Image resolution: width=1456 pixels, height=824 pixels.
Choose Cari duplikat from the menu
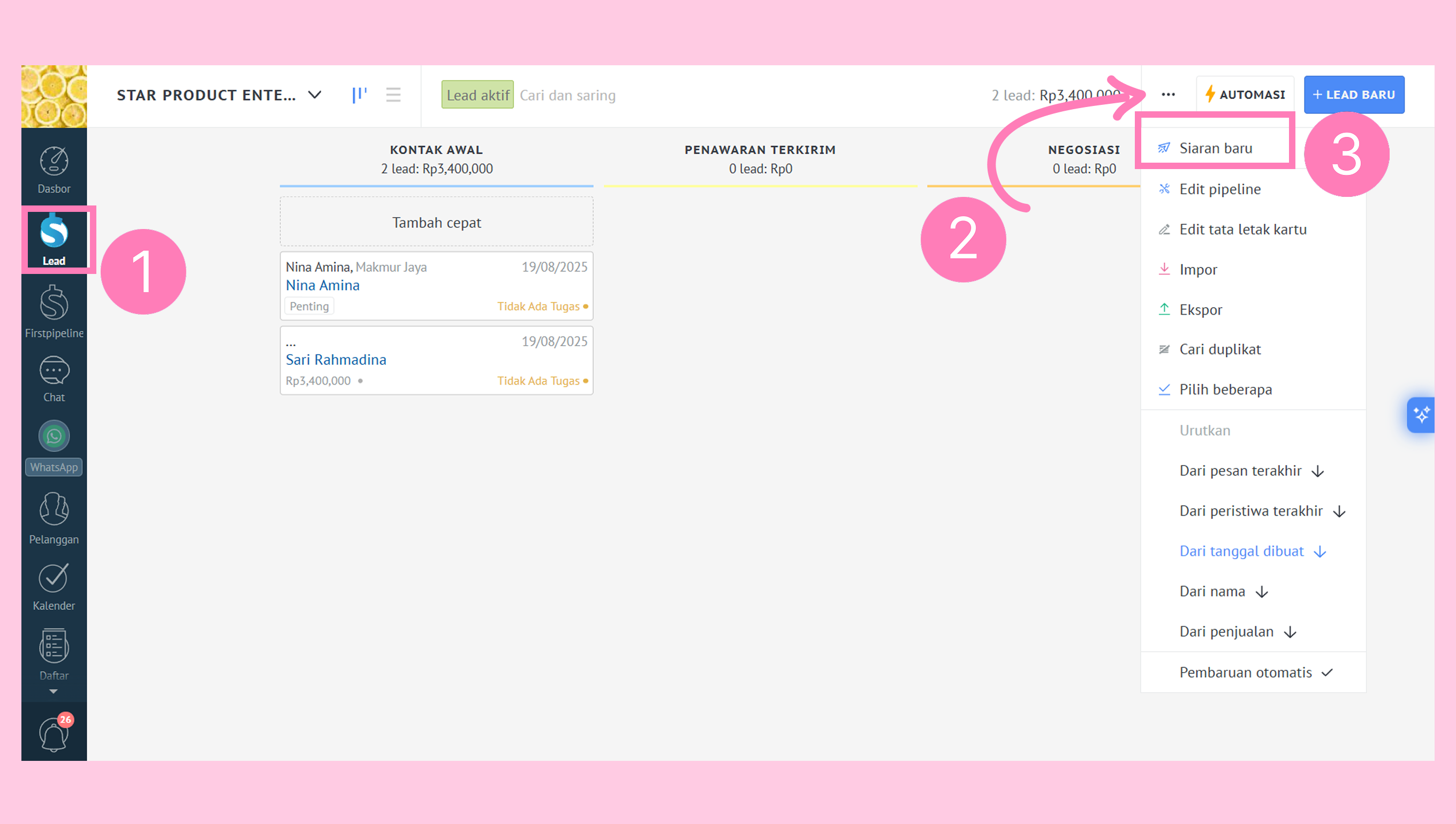(1253, 349)
